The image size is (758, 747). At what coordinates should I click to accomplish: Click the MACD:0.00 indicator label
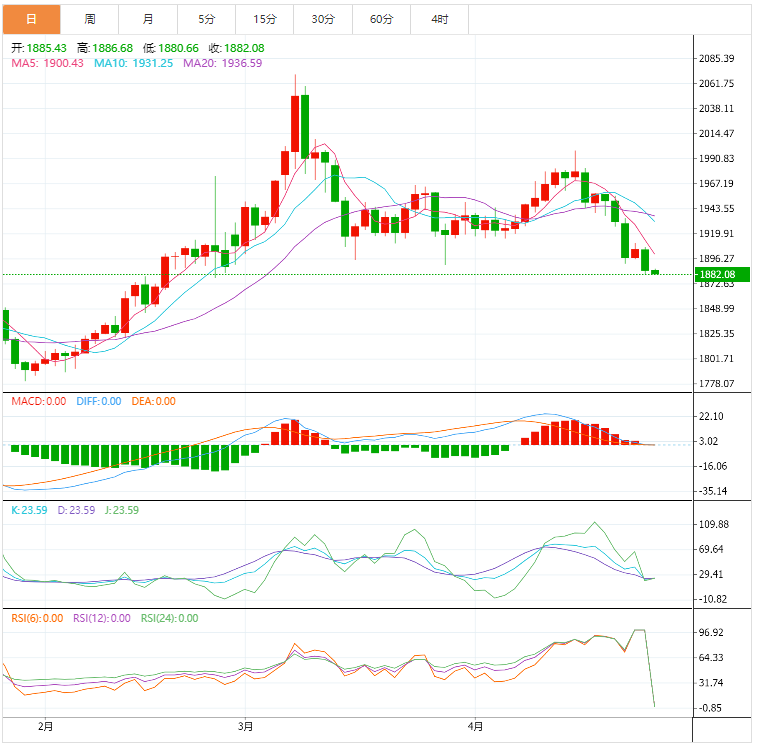tap(39, 401)
